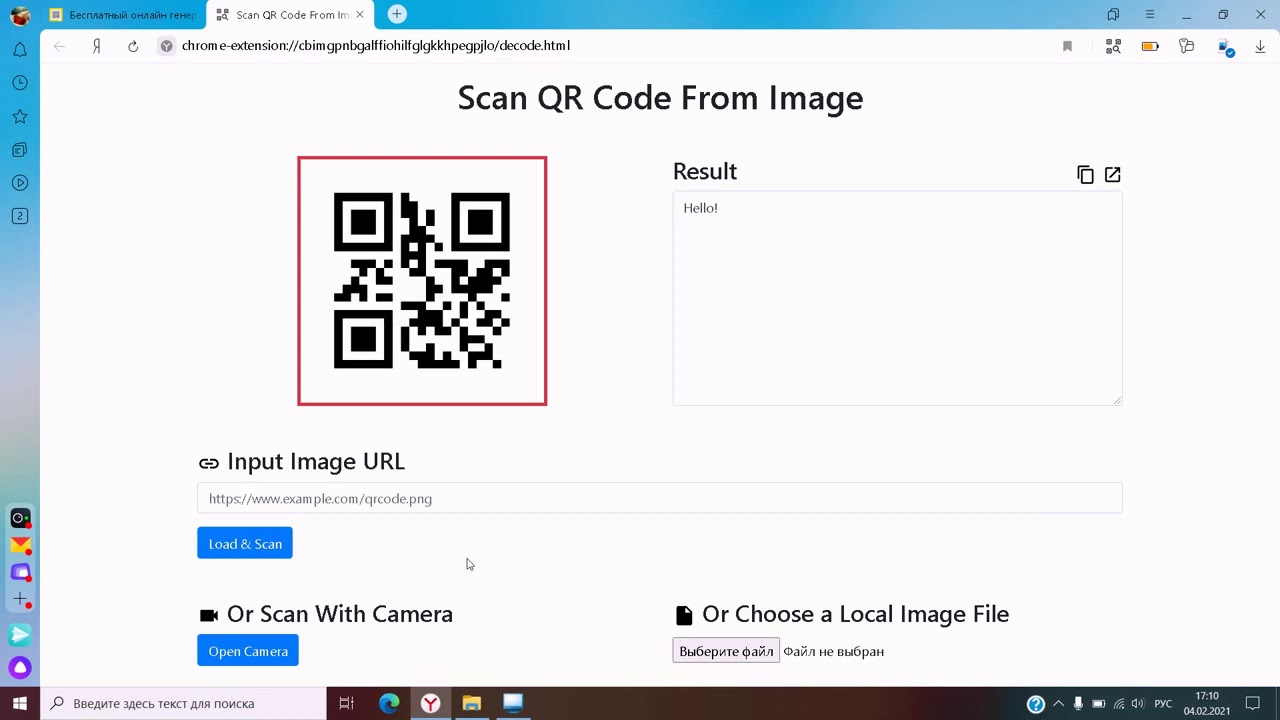Copy the scan result to clipboard
Viewport: 1280px width, 720px height.
pos(1085,175)
